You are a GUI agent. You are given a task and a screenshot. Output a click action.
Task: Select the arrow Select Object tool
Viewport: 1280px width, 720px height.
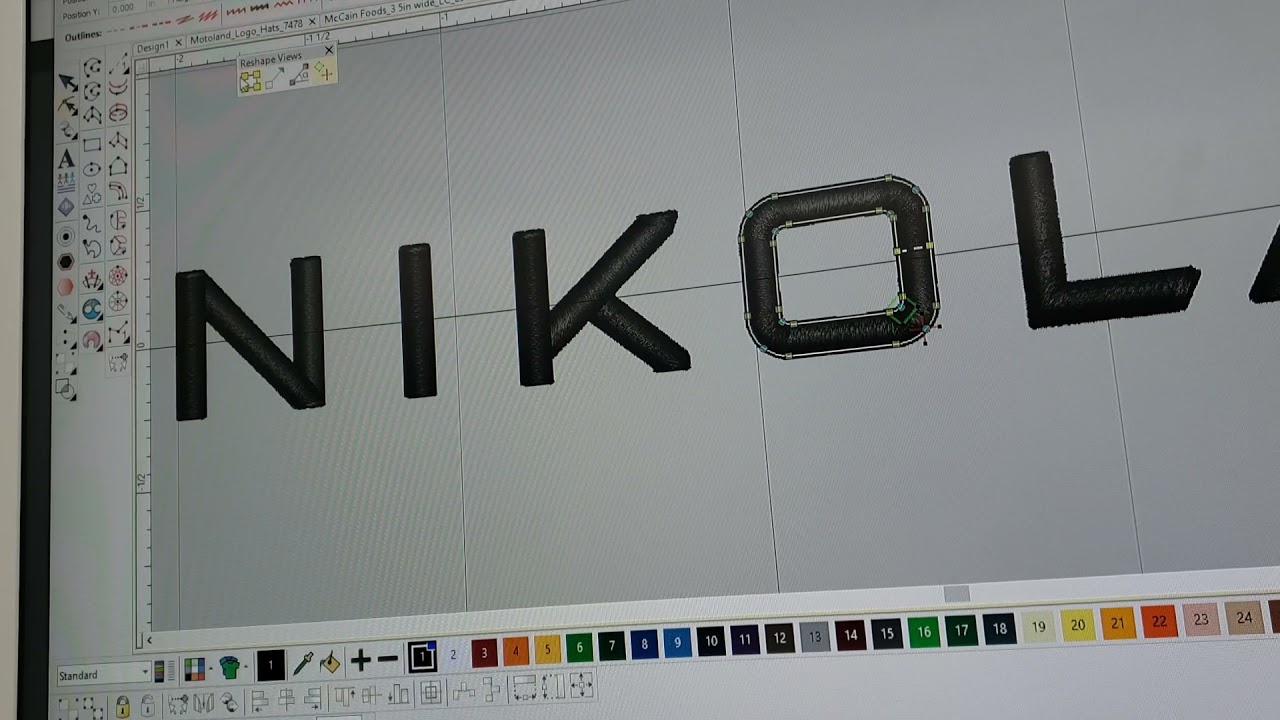(x=68, y=83)
